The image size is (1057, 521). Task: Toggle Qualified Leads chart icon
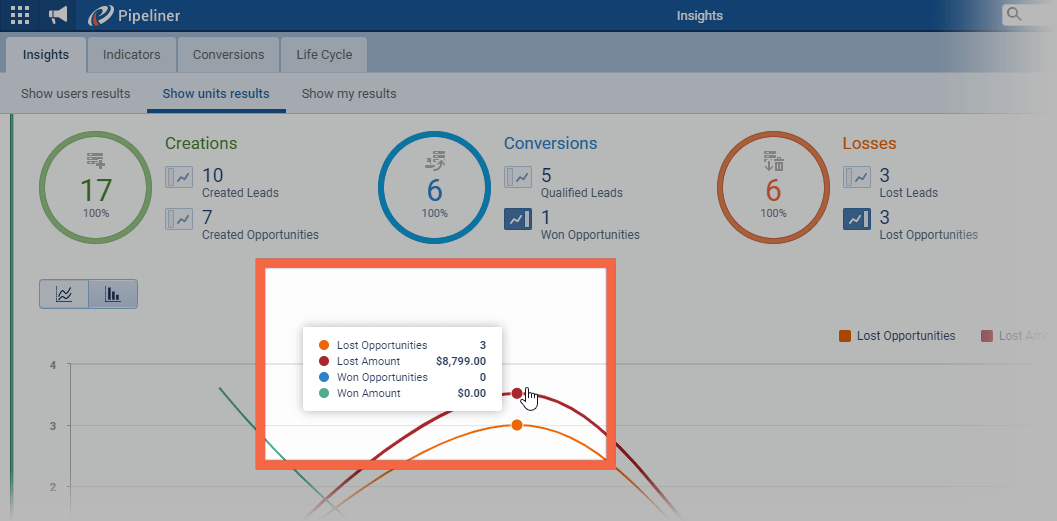[x=518, y=178]
